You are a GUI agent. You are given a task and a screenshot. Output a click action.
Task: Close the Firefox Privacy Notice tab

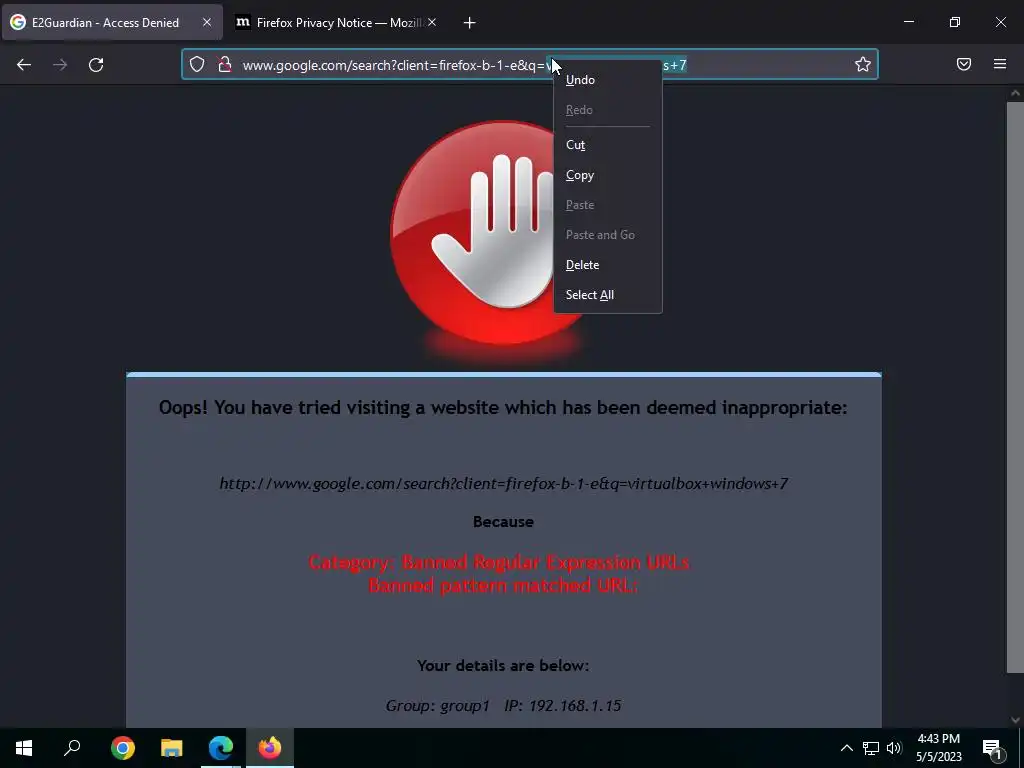[432, 22]
